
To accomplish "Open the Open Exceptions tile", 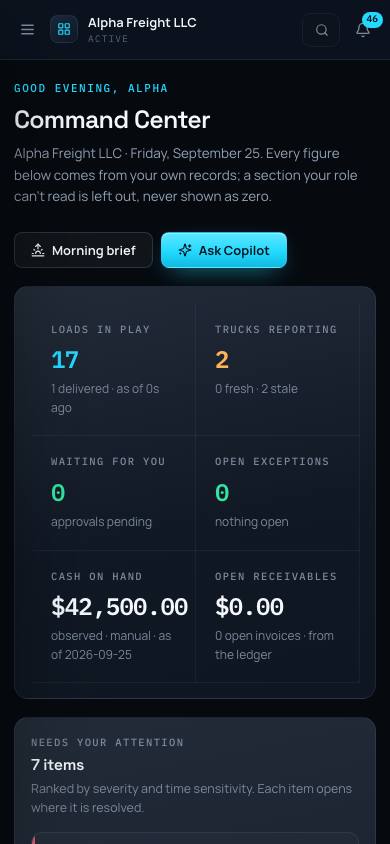I will pos(277,493).
